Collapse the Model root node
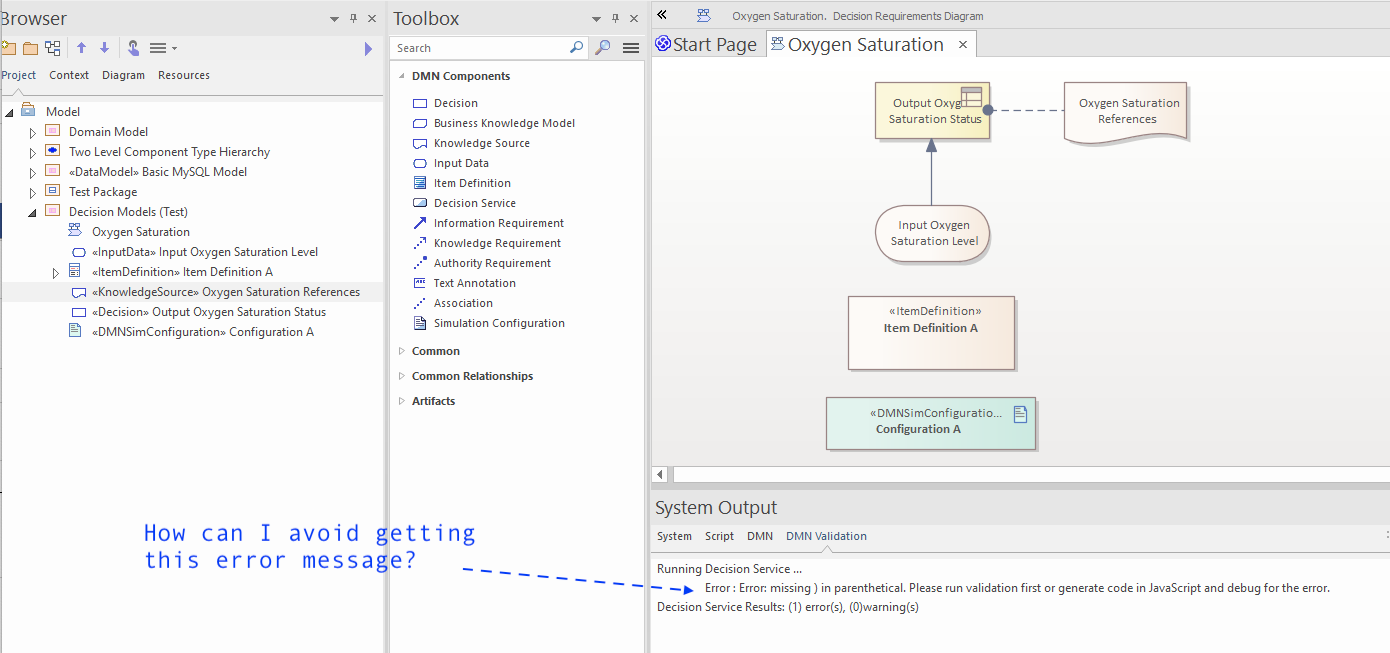 point(9,112)
